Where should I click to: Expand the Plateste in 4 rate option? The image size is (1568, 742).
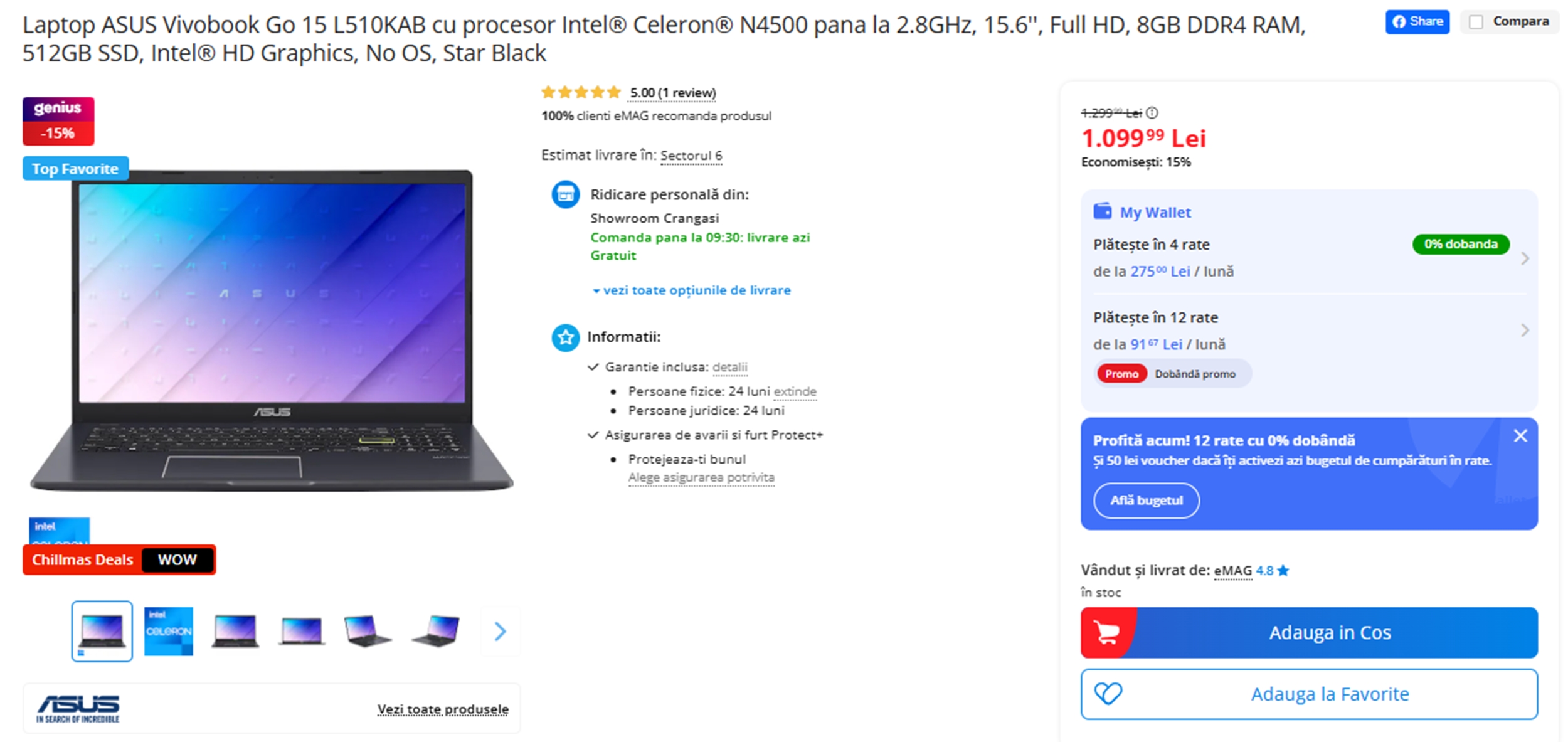1524,258
